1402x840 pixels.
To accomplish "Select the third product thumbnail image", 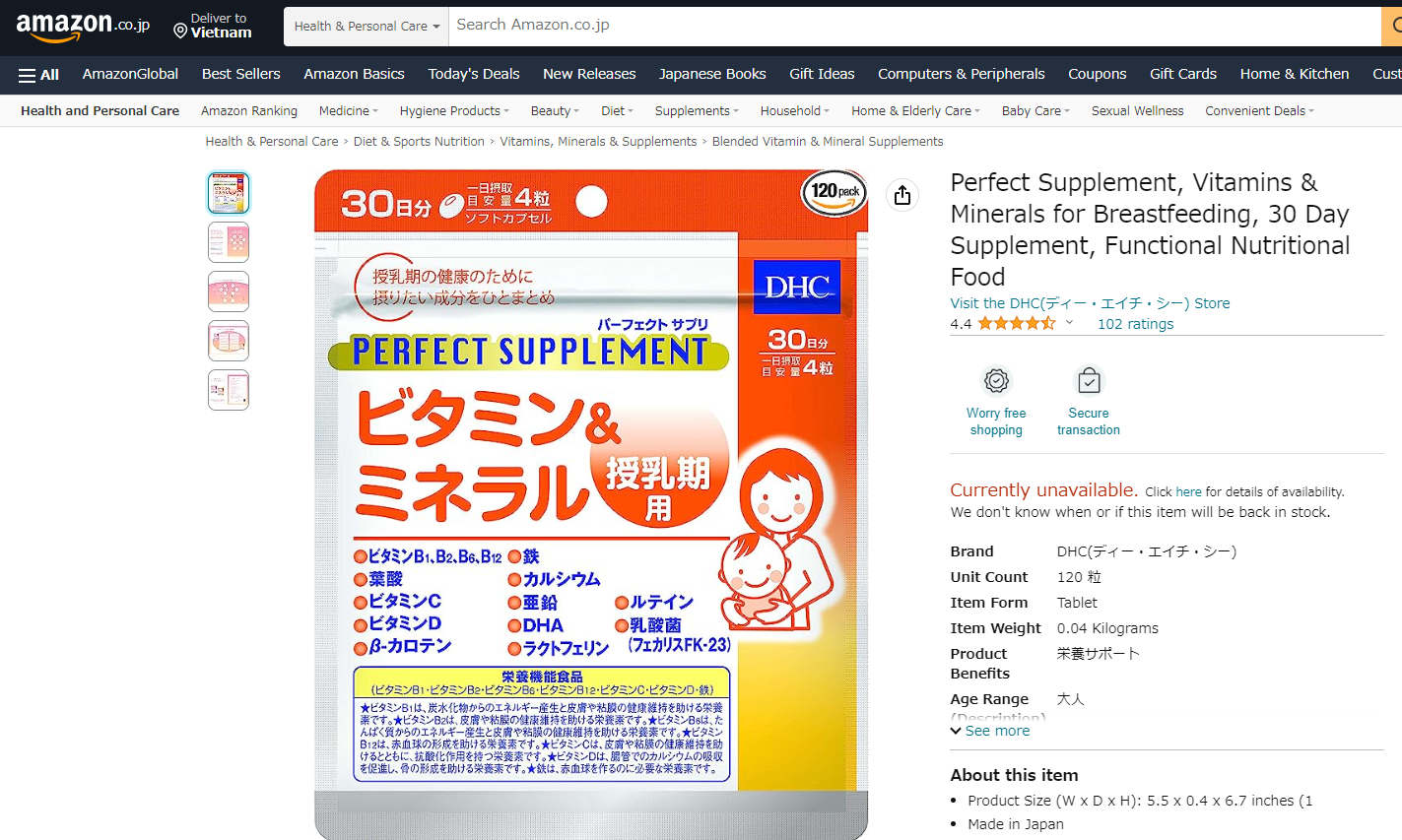I will (229, 291).
